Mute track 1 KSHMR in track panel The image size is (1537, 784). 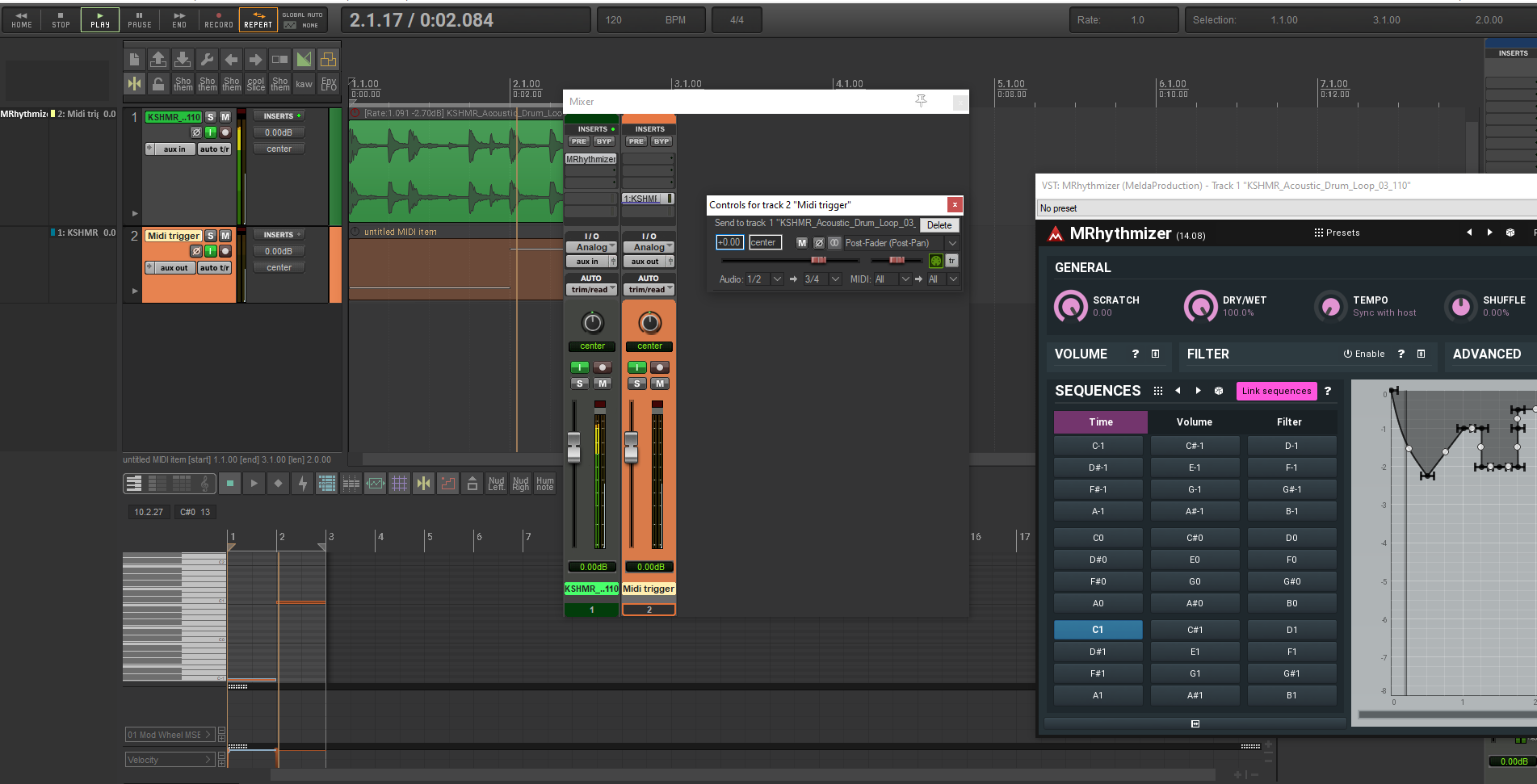click(x=225, y=117)
